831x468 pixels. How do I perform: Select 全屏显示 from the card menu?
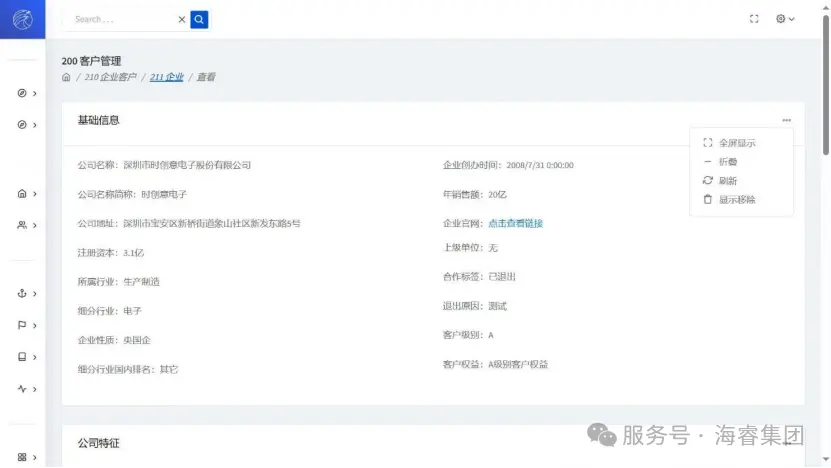pyautogui.click(x=736, y=143)
